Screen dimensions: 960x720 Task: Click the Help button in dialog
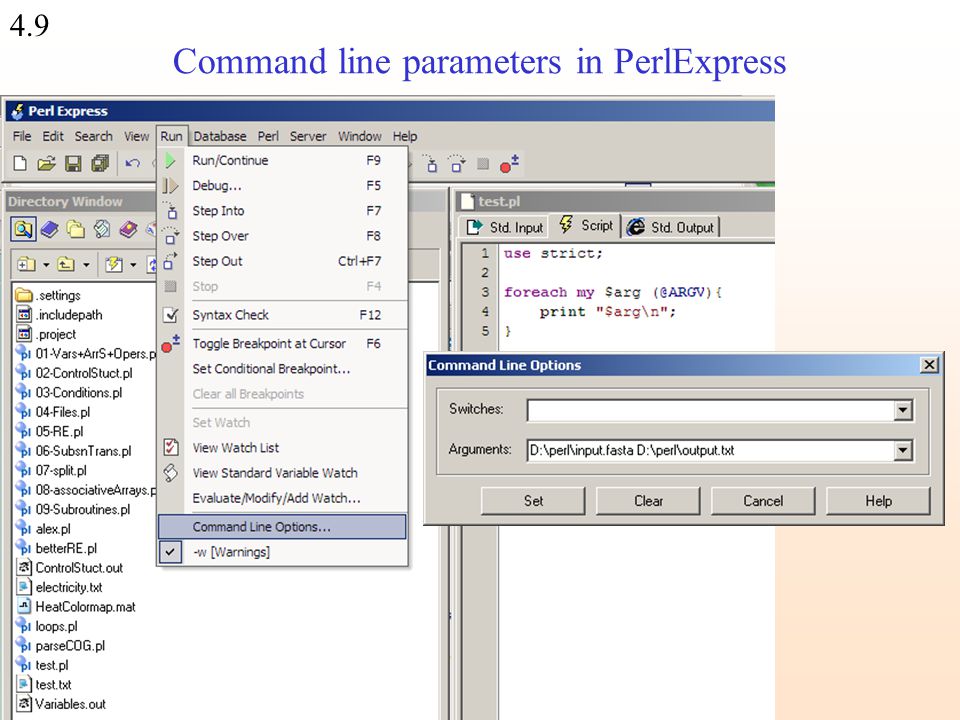coord(878,501)
